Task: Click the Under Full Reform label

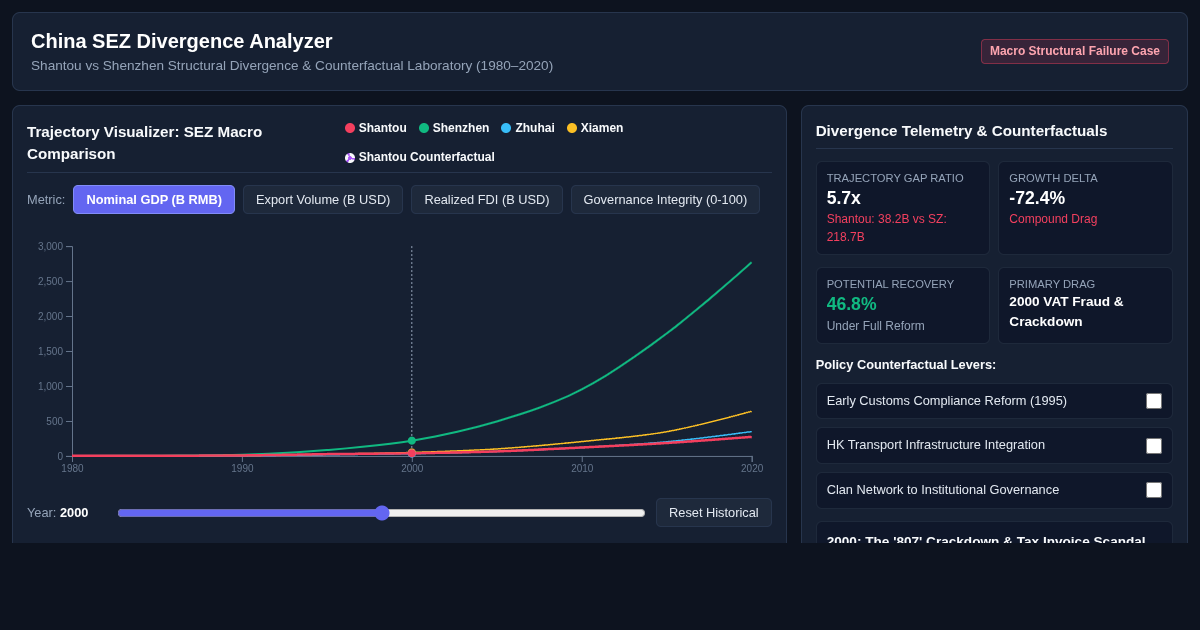Action: click(876, 326)
